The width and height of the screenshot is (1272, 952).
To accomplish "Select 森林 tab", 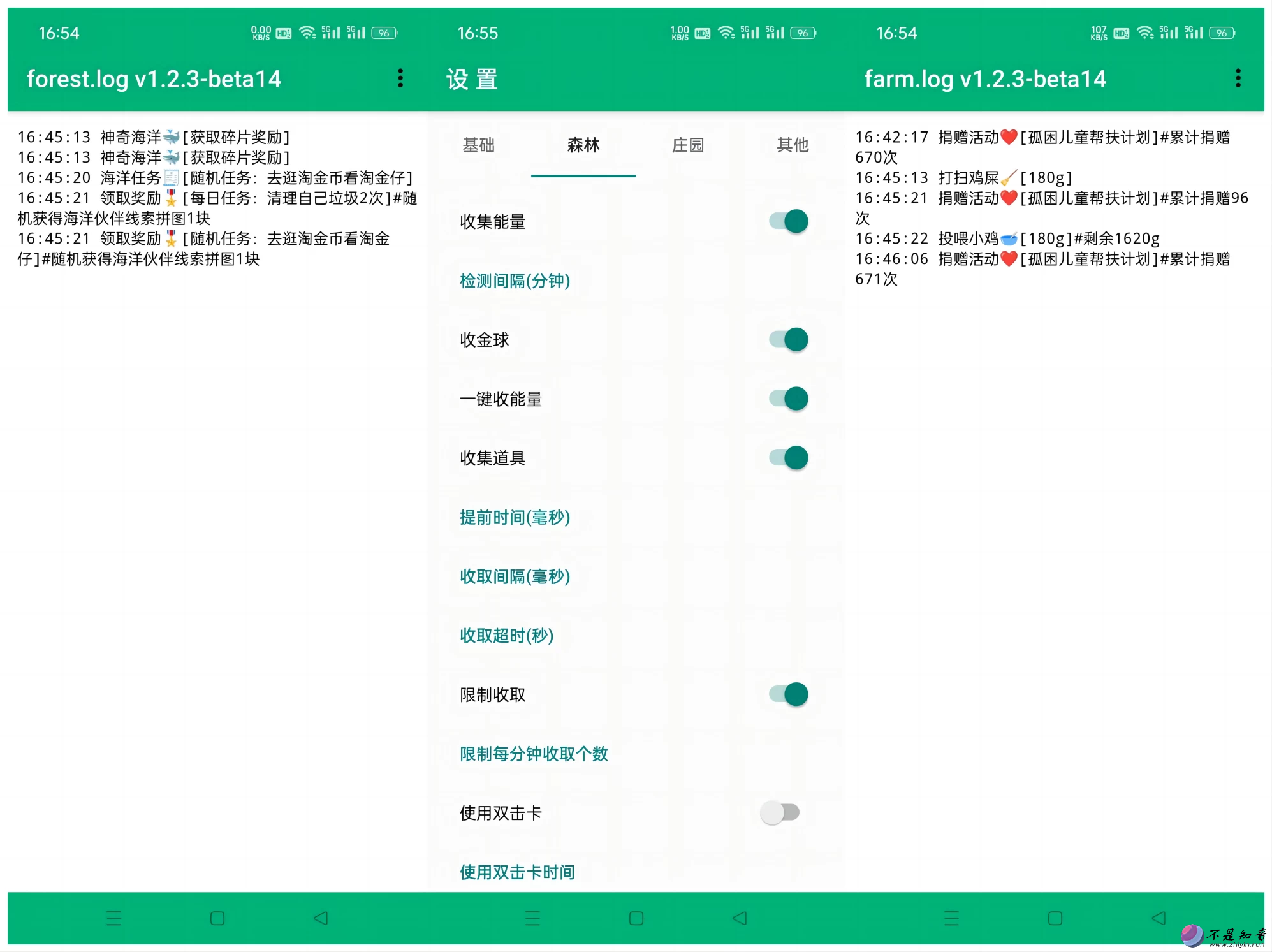I will click(x=583, y=145).
